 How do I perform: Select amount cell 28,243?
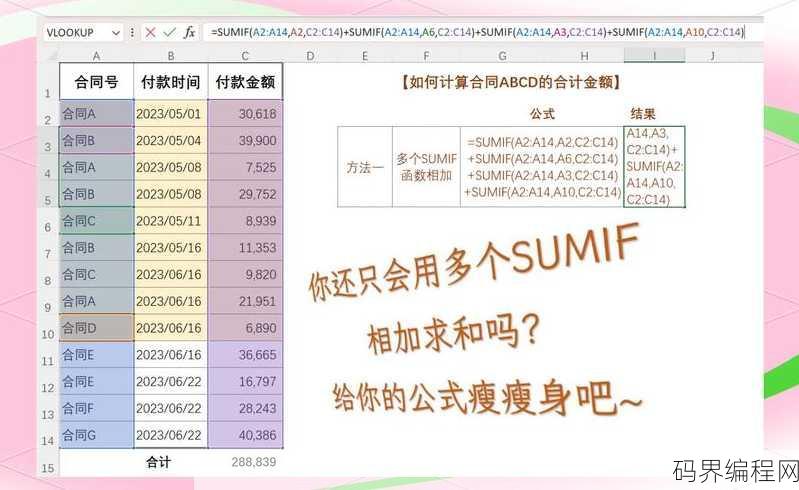click(x=245, y=409)
